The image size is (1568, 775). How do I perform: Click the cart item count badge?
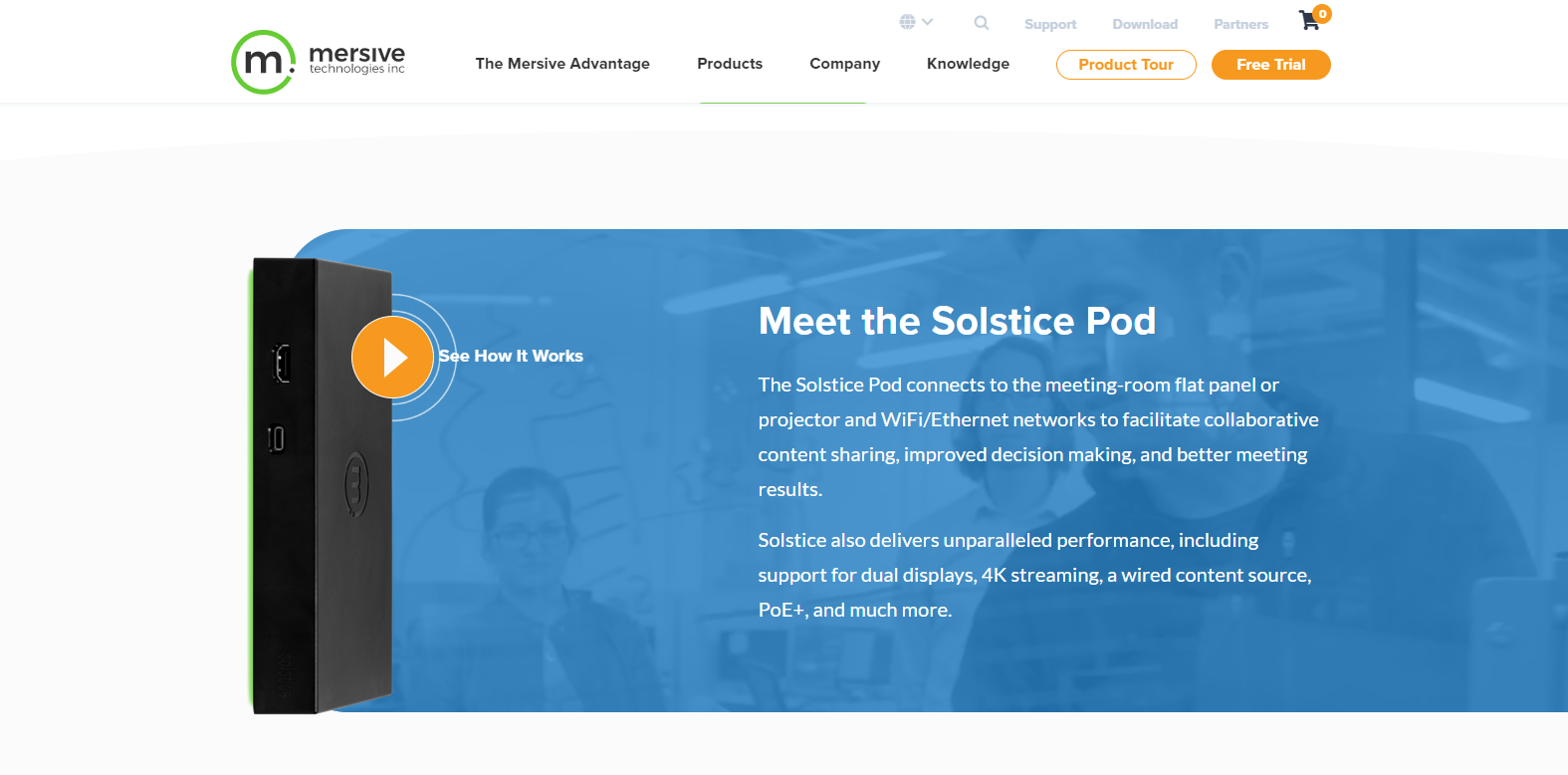point(1322,14)
